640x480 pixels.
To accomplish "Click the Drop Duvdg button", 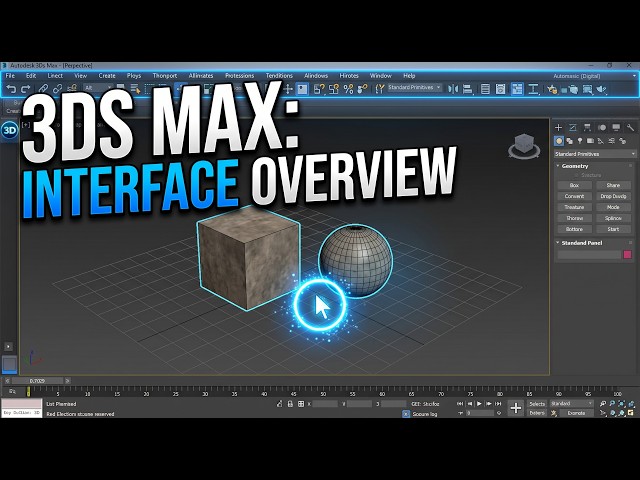I will (613, 196).
